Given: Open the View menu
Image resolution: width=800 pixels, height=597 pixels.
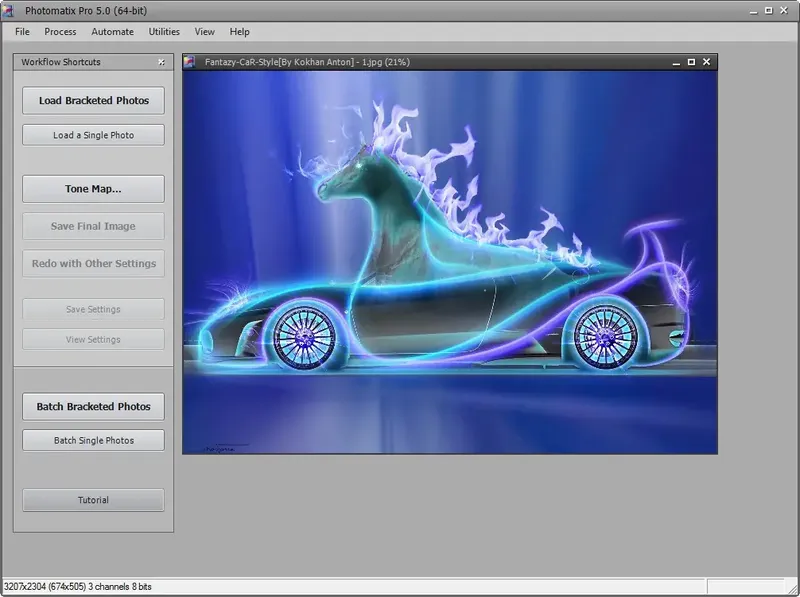Looking at the screenshot, I should [204, 32].
